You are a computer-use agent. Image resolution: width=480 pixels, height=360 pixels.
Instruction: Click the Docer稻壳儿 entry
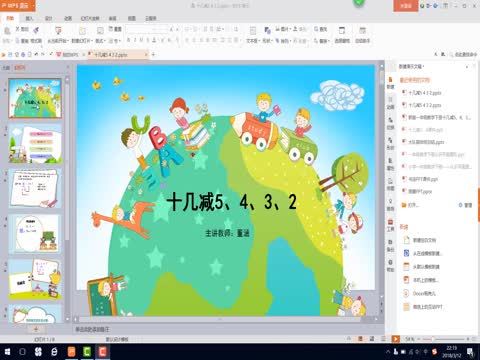click(x=420, y=293)
